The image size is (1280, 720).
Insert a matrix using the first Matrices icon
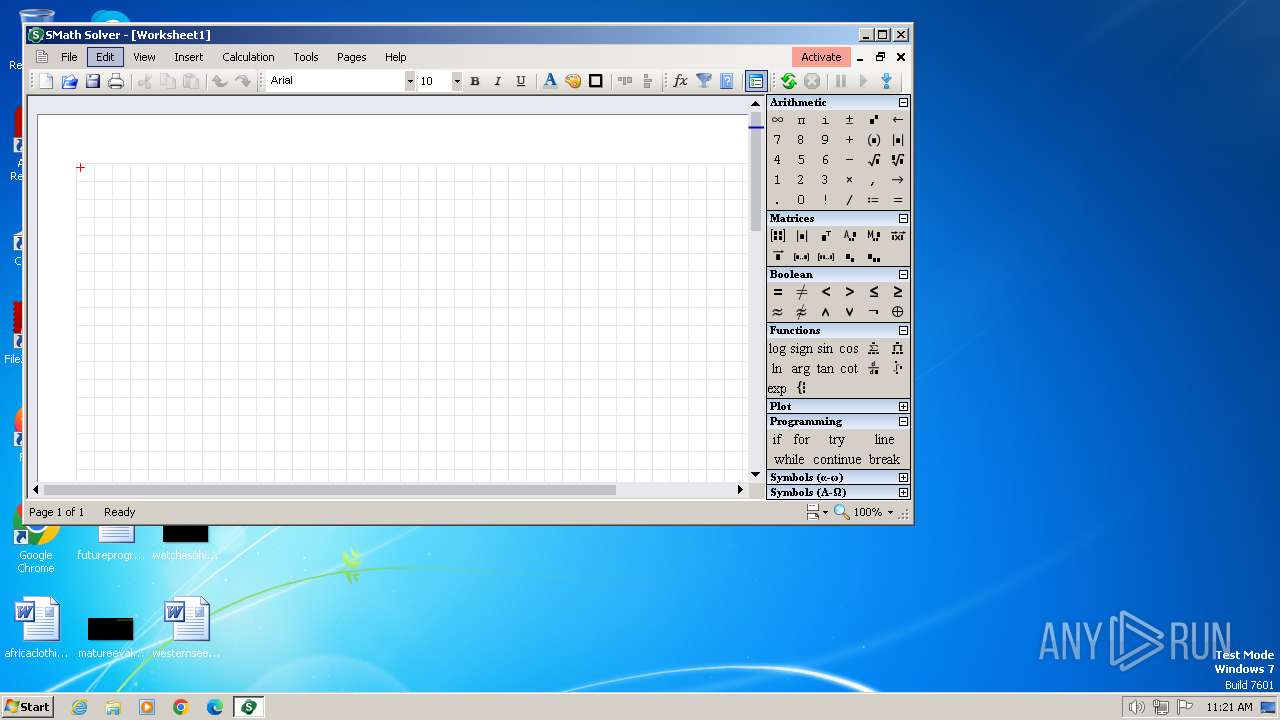[x=777, y=236]
